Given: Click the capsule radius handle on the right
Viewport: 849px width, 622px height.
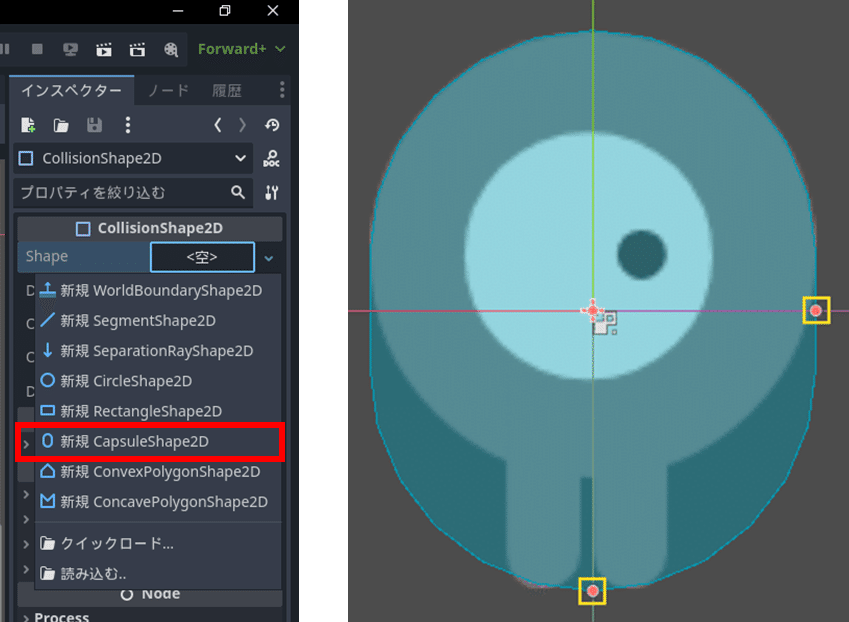Looking at the screenshot, I should (x=816, y=310).
